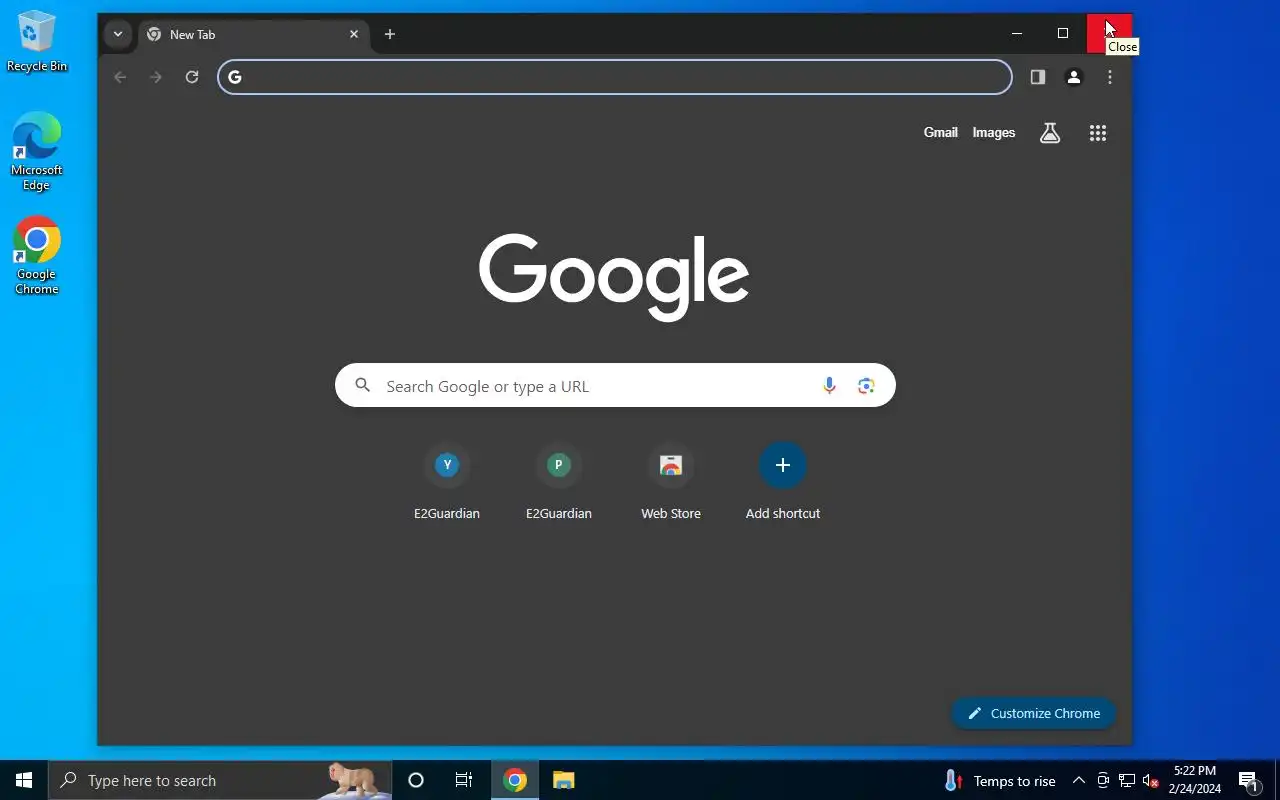Open the clock showing 5:22 PM
This screenshot has height=800, width=1280.
tap(1195, 780)
